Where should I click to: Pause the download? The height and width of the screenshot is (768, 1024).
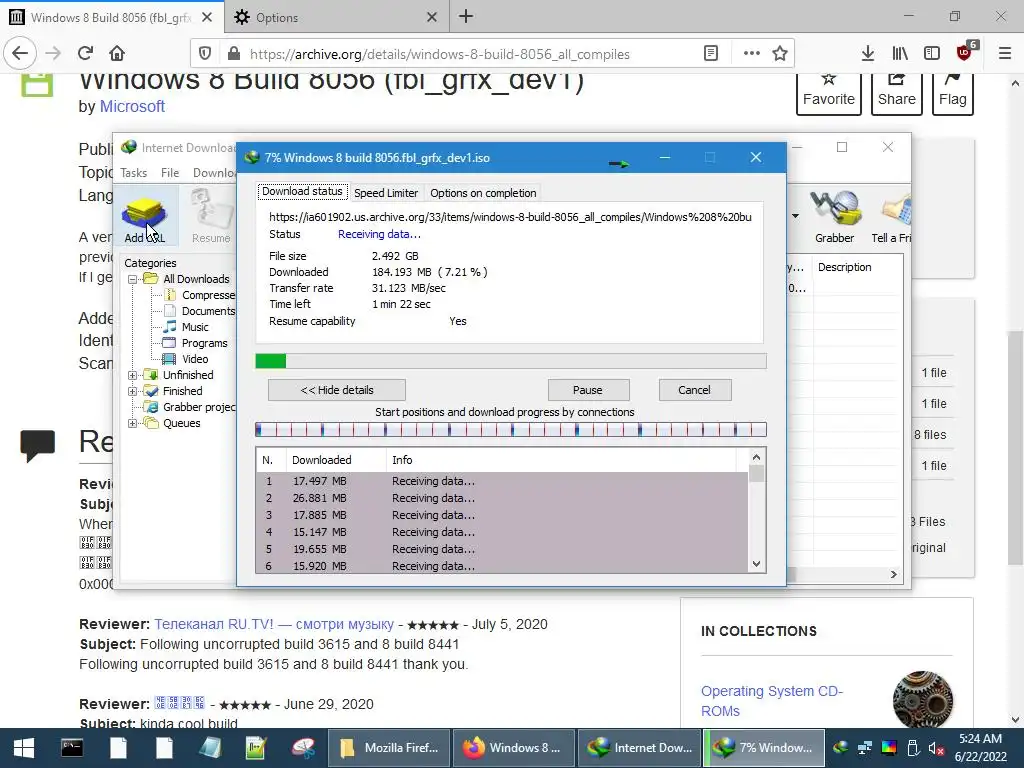pos(588,390)
